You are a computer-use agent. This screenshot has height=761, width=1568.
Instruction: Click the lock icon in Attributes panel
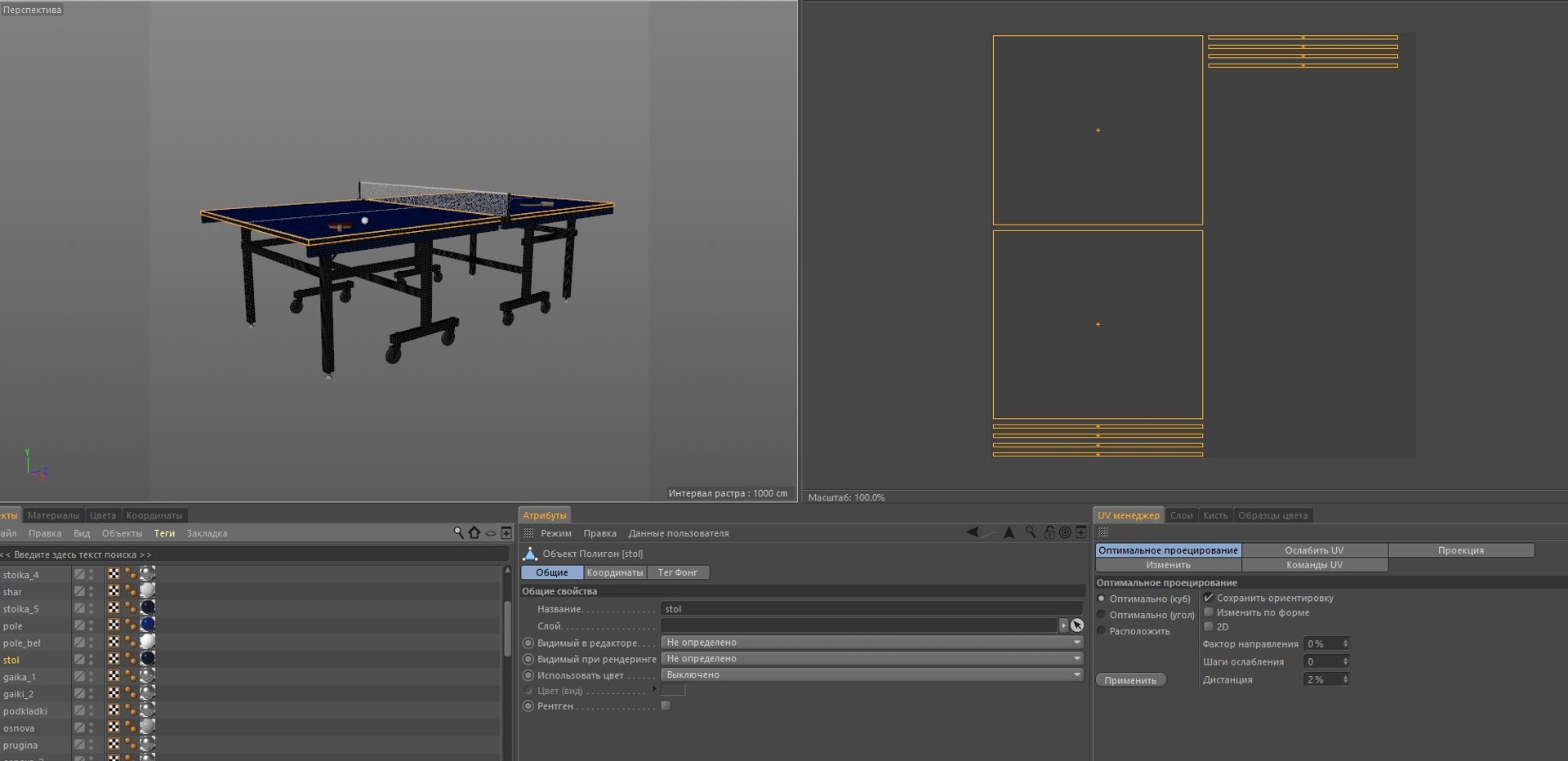tap(1049, 532)
